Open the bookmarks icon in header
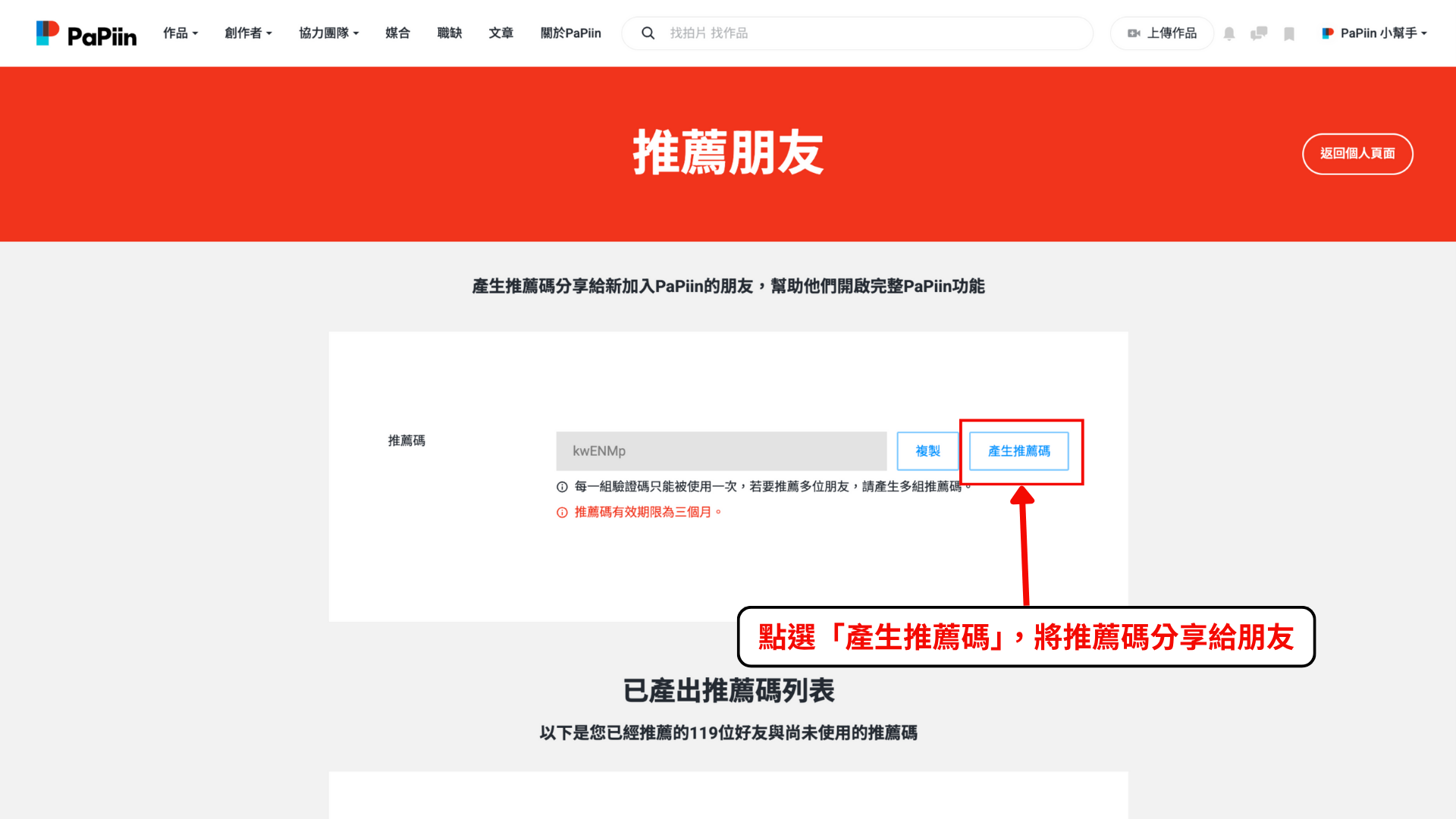The height and width of the screenshot is (819, 1456). click(x=1289, y=33)
